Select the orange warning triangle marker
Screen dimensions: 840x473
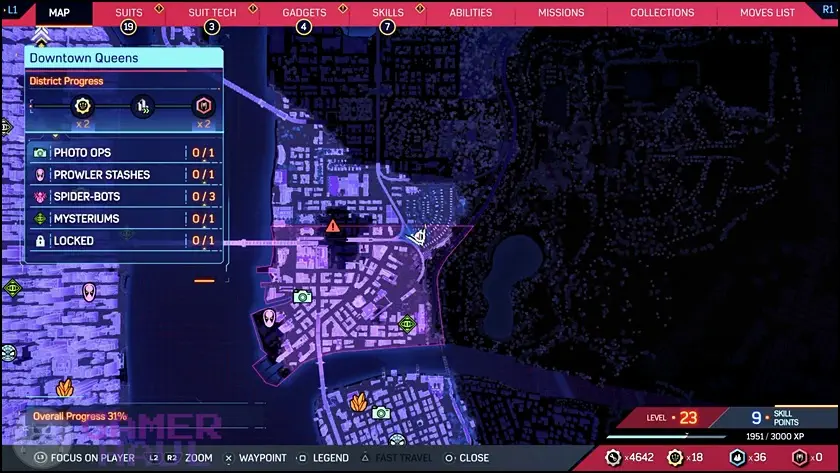point(333,226)
